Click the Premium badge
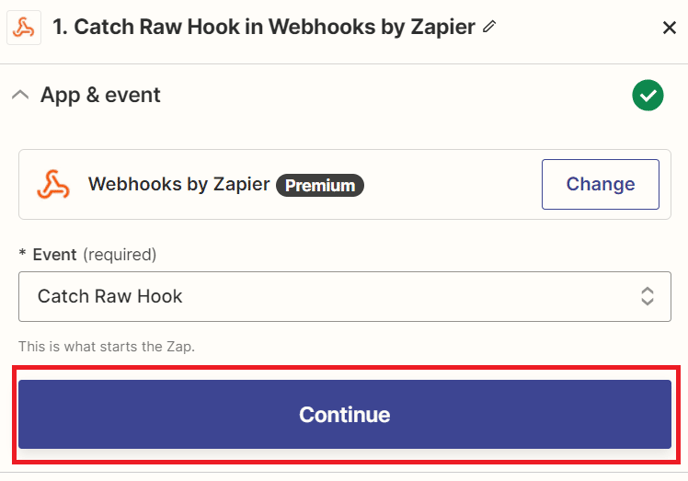 [x=320, y=185]
